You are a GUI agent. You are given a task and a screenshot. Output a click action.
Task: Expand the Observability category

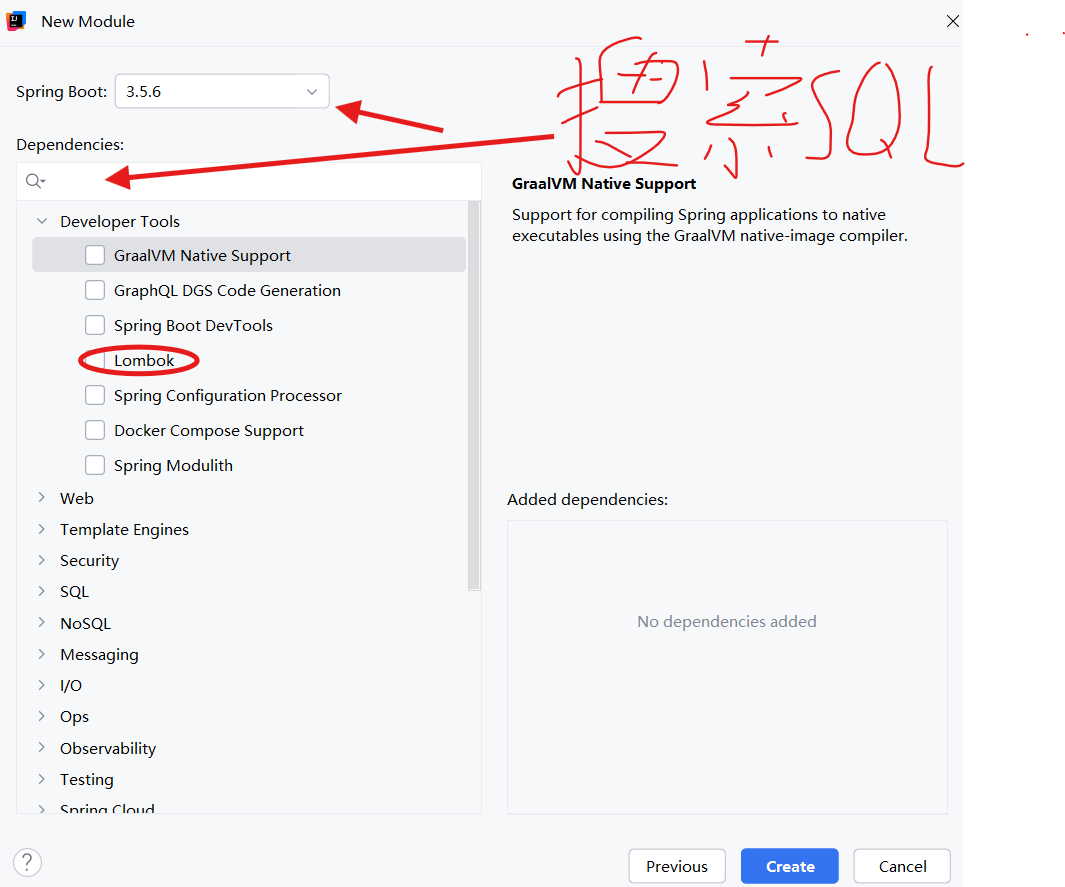(x=42, y=748)
